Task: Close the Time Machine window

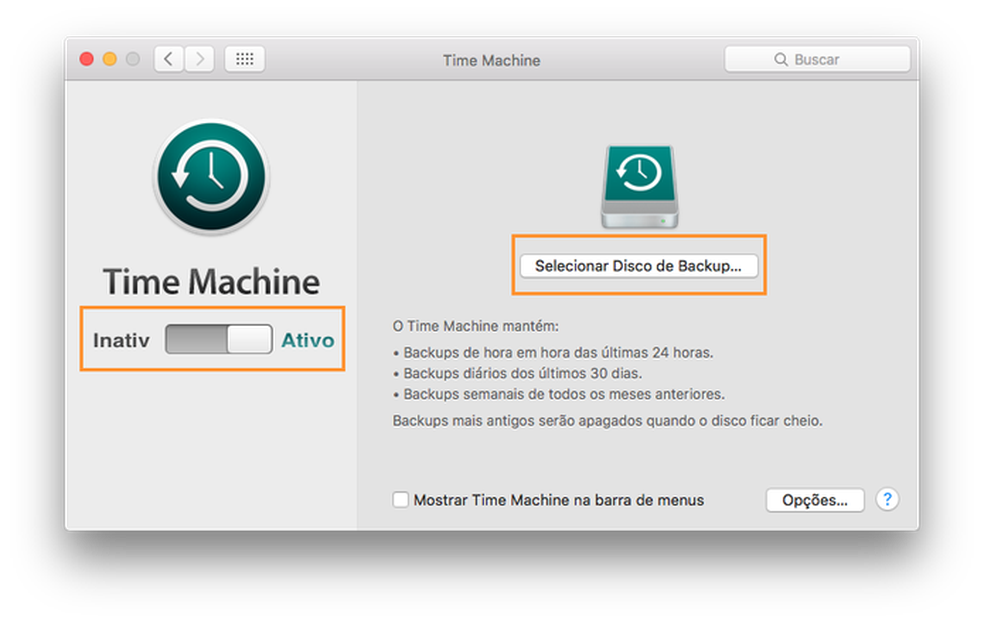Action: [87, 59]
